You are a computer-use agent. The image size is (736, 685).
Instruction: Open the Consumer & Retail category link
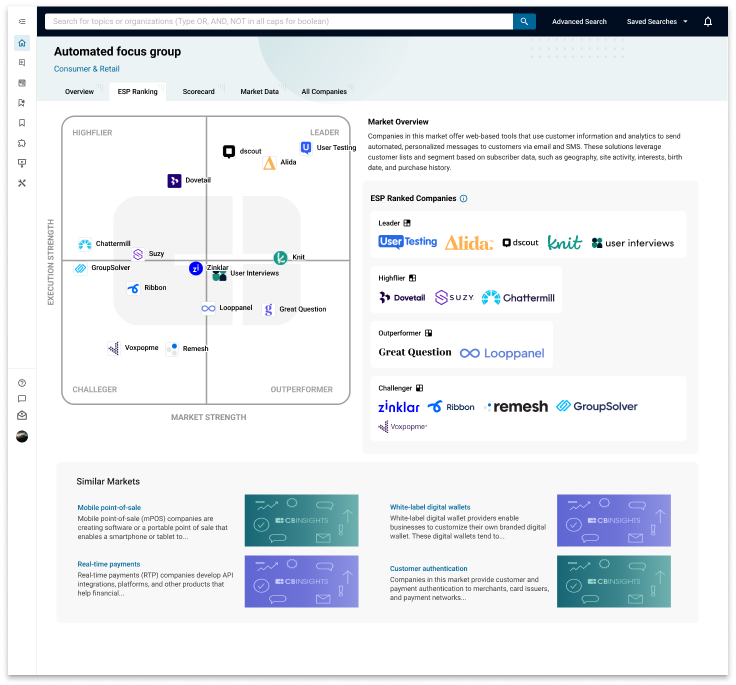tap(87, 69)
